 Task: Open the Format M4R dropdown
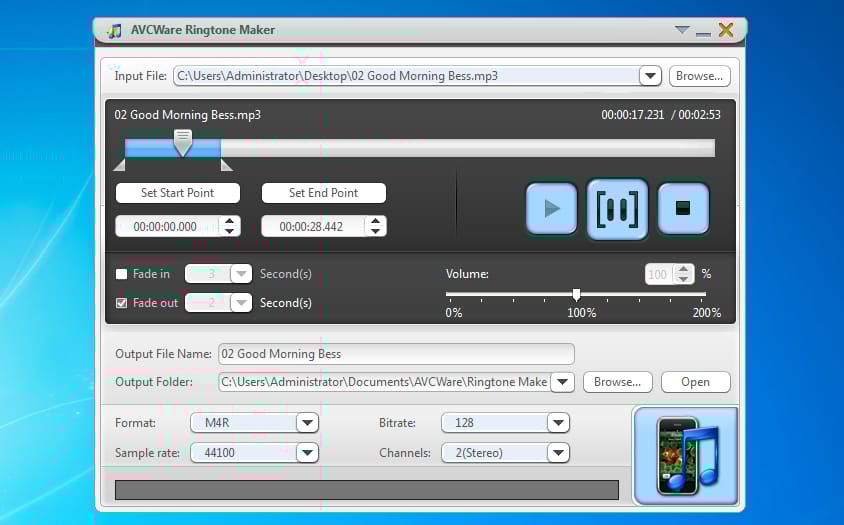tap(307, 423)
